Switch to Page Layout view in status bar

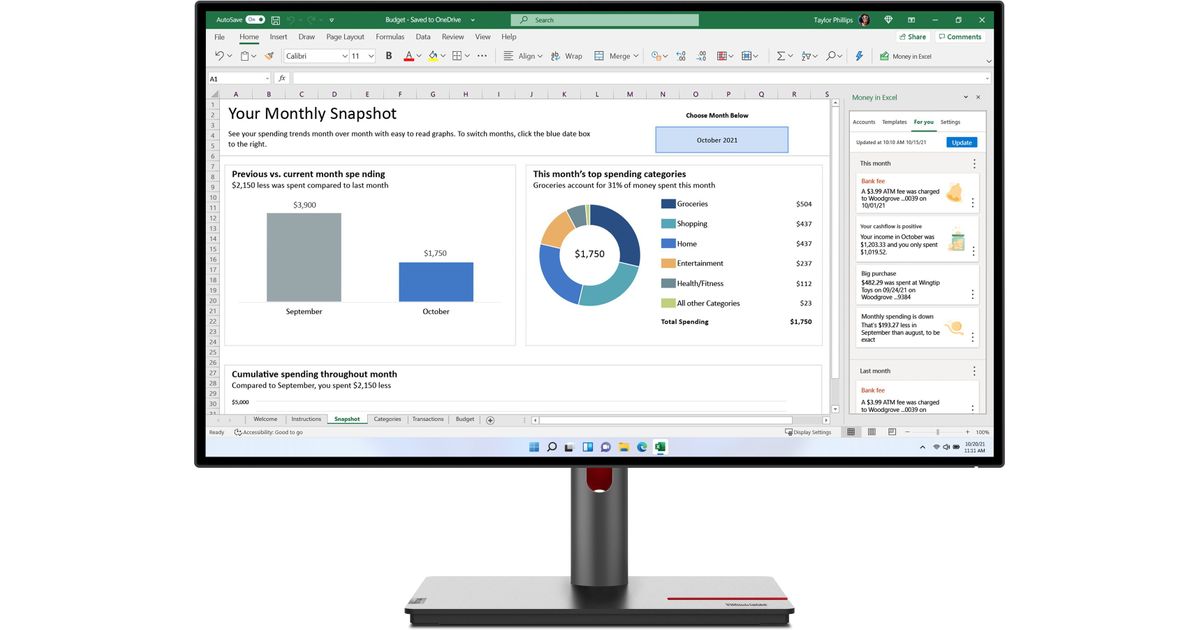pyautogui.click(x=871, y=432)
